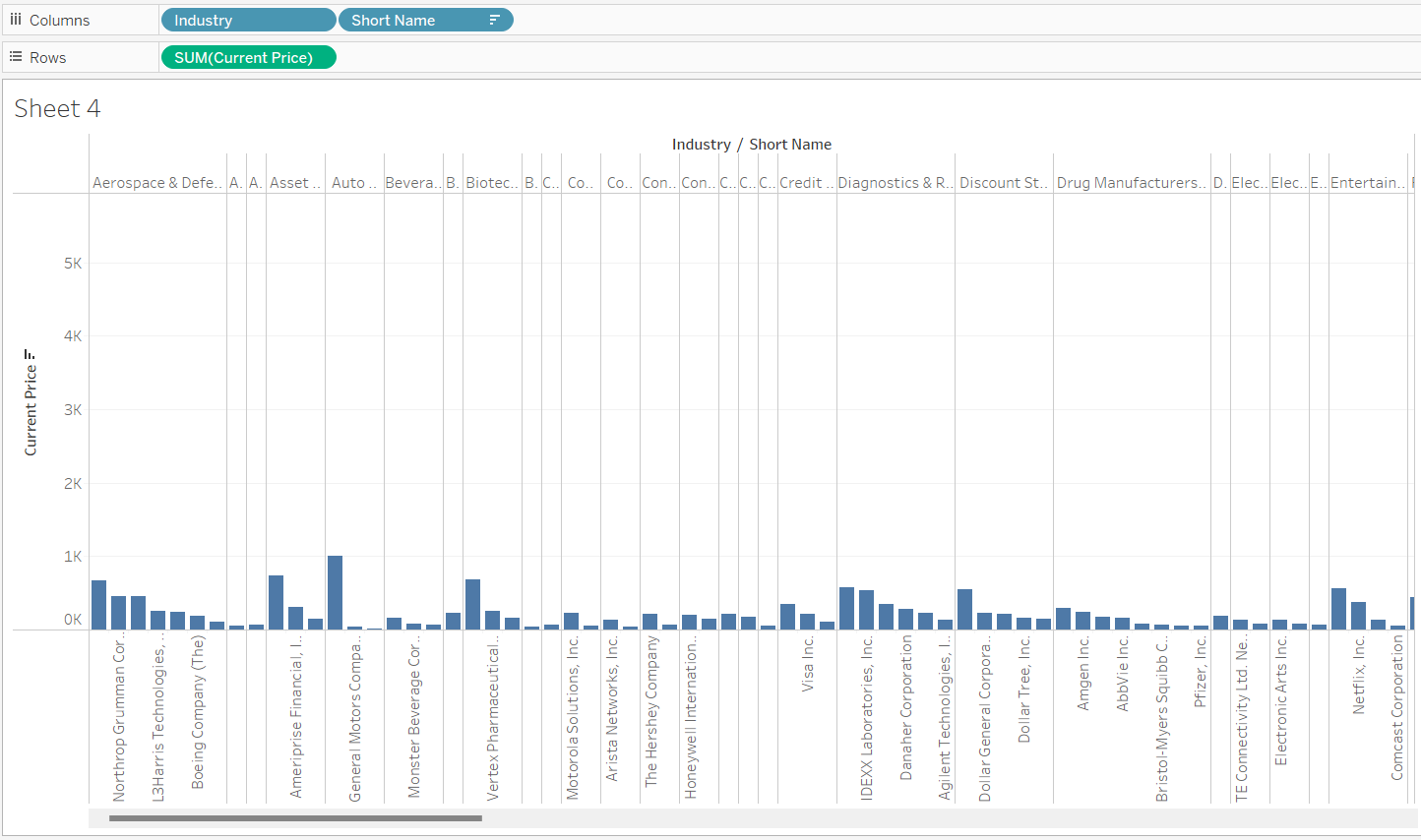Select the Sheet 4 title text
Screen dimensions: 1421x840
click(x=57, y=108)
